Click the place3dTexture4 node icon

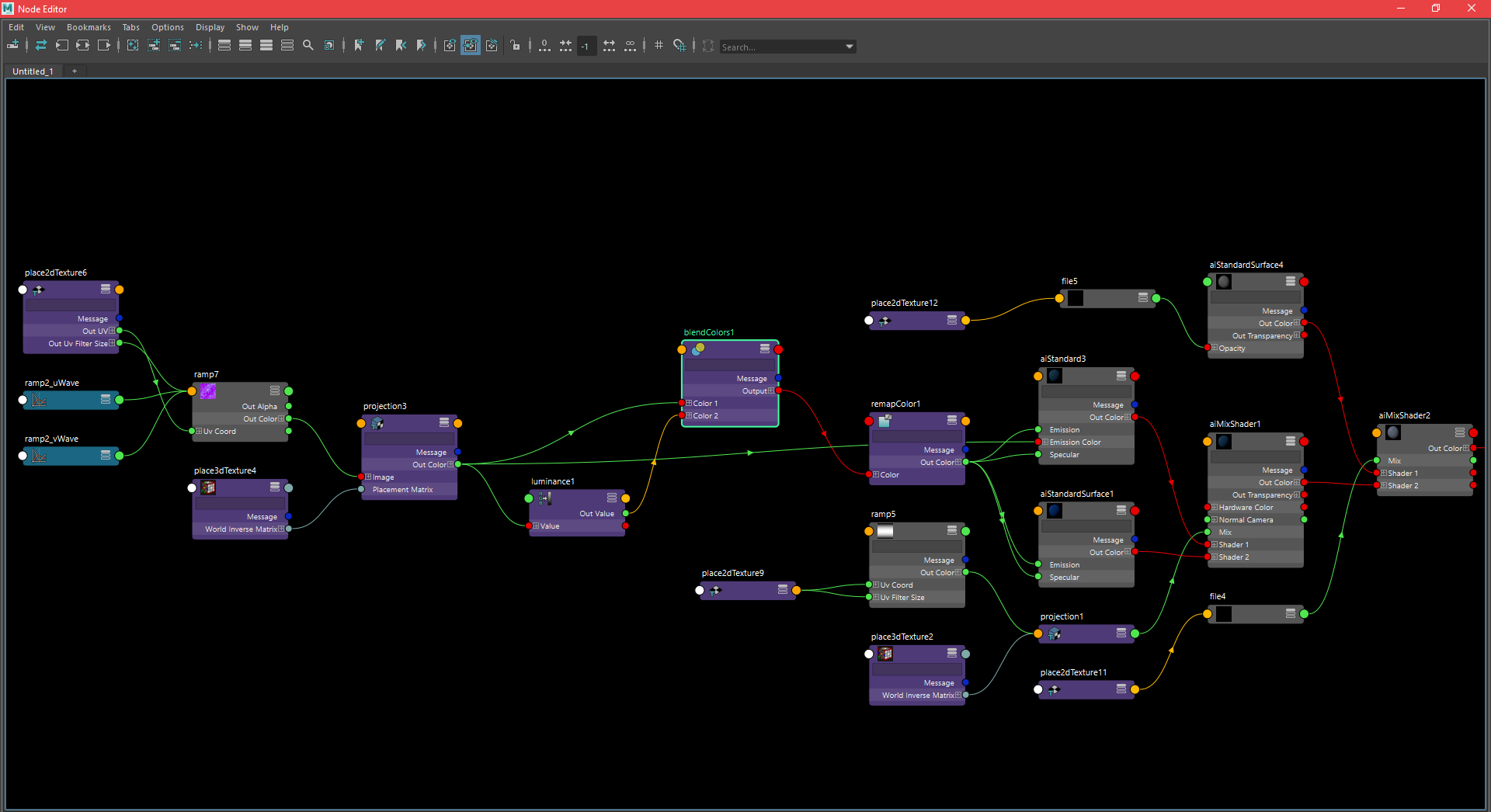pyautogui.click(x=208, y=488)
